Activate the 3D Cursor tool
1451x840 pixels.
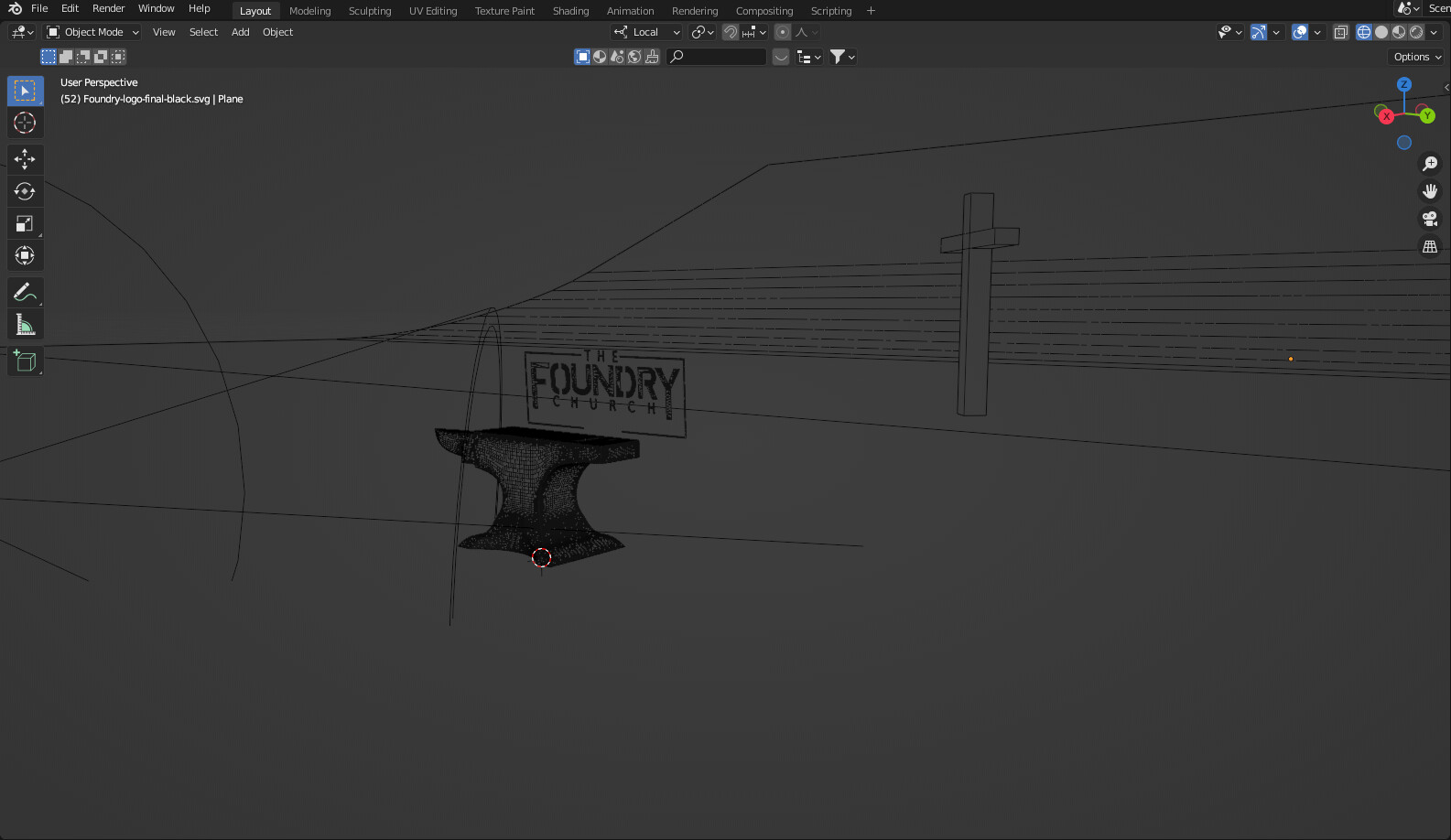[25, 123]
